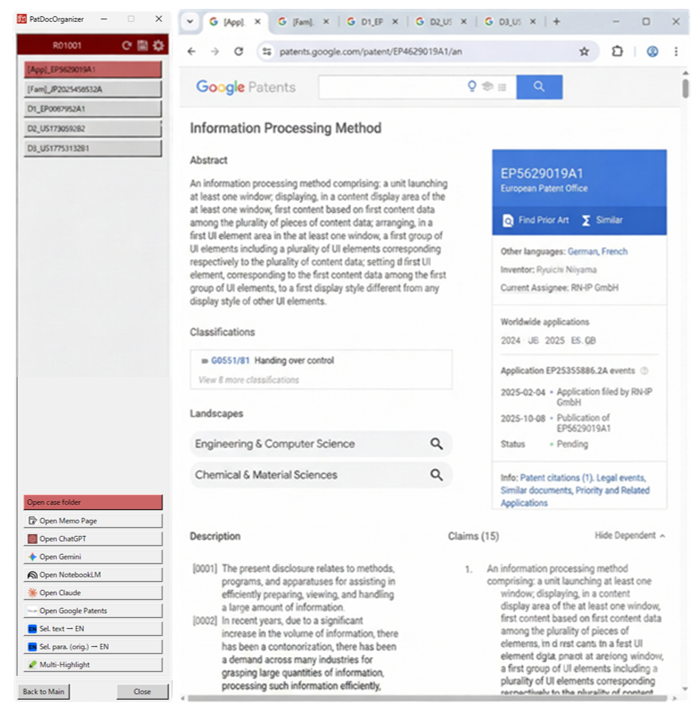The height and width of the screenshot is (720, 699).
Task: Close the D2_US browser tab
Action: click(464, 22)
